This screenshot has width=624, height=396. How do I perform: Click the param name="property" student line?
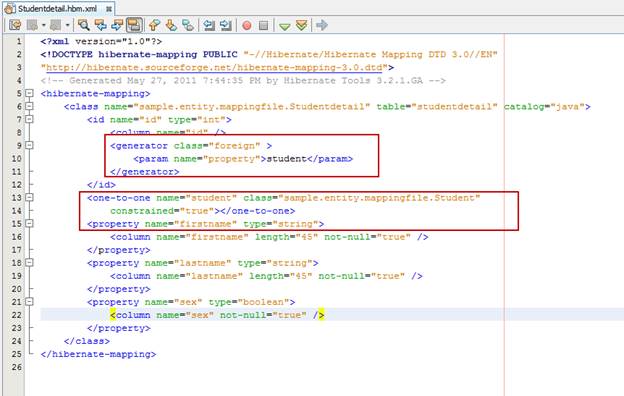243,159
